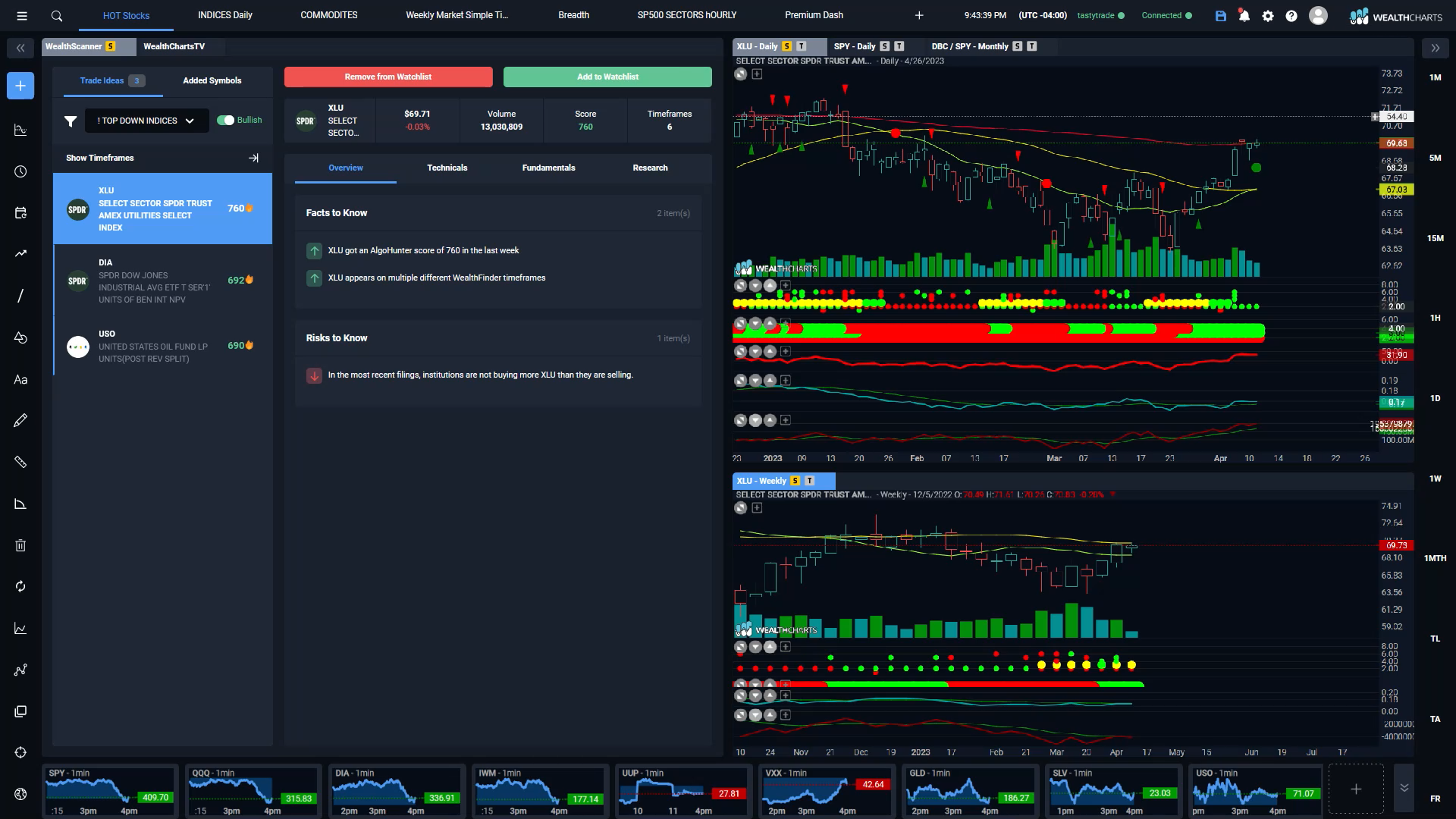Open settings gear icon in top bar

pyautogui.click(x=1268, y=15)
